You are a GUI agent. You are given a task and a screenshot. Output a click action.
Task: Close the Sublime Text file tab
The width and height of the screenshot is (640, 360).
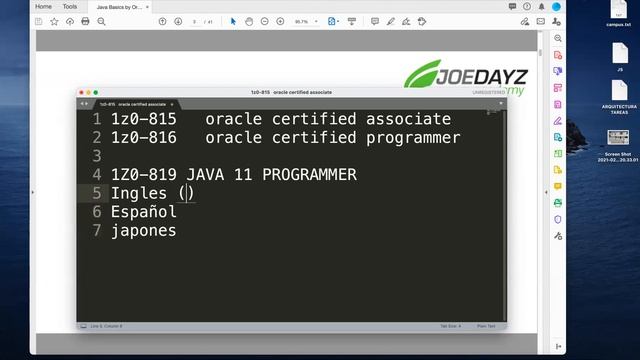pos(172,104)
